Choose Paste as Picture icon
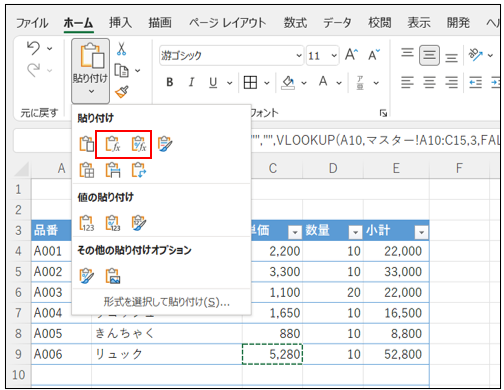Image resolution: width=504 pixels, height=390 pixels. pyautogui.click(x=113, y=276)
